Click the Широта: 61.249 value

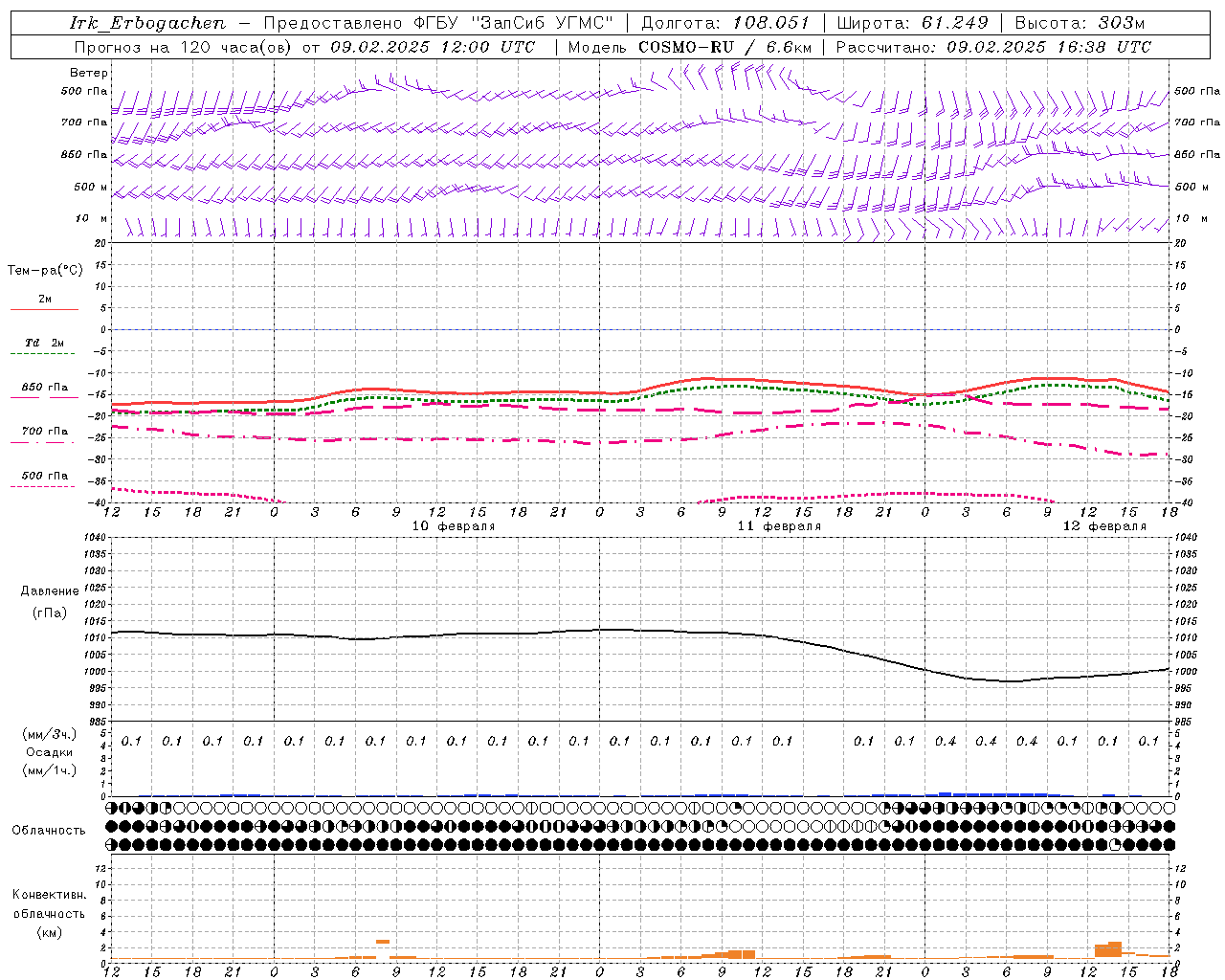point(912,23)
